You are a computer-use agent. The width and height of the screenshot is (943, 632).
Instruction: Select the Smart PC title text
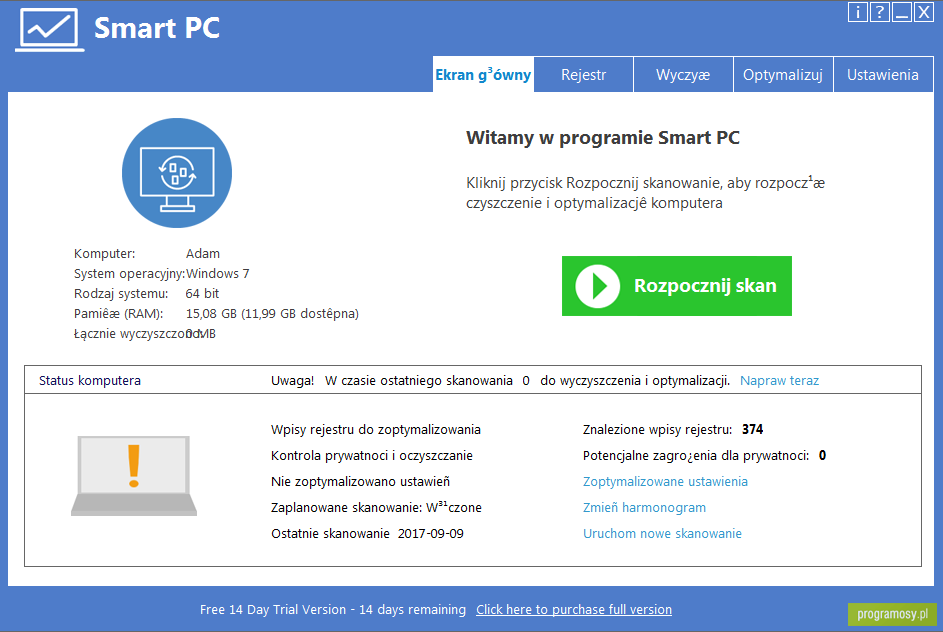coord(157,28)
